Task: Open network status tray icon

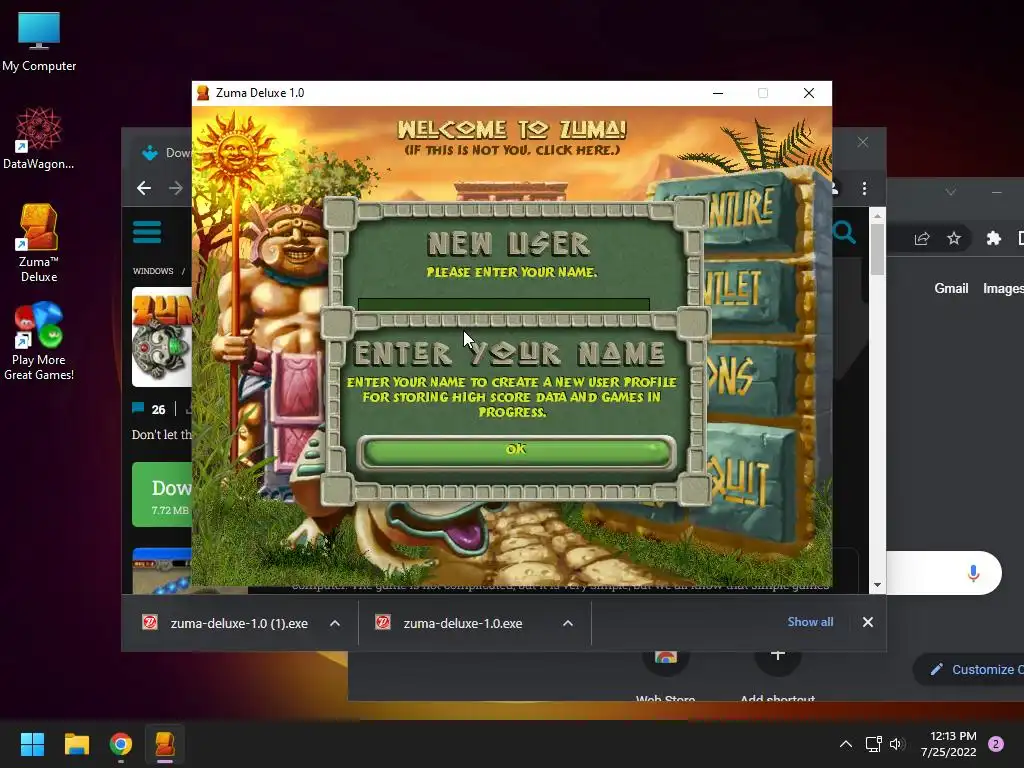Action: click(x=873, y=744)
